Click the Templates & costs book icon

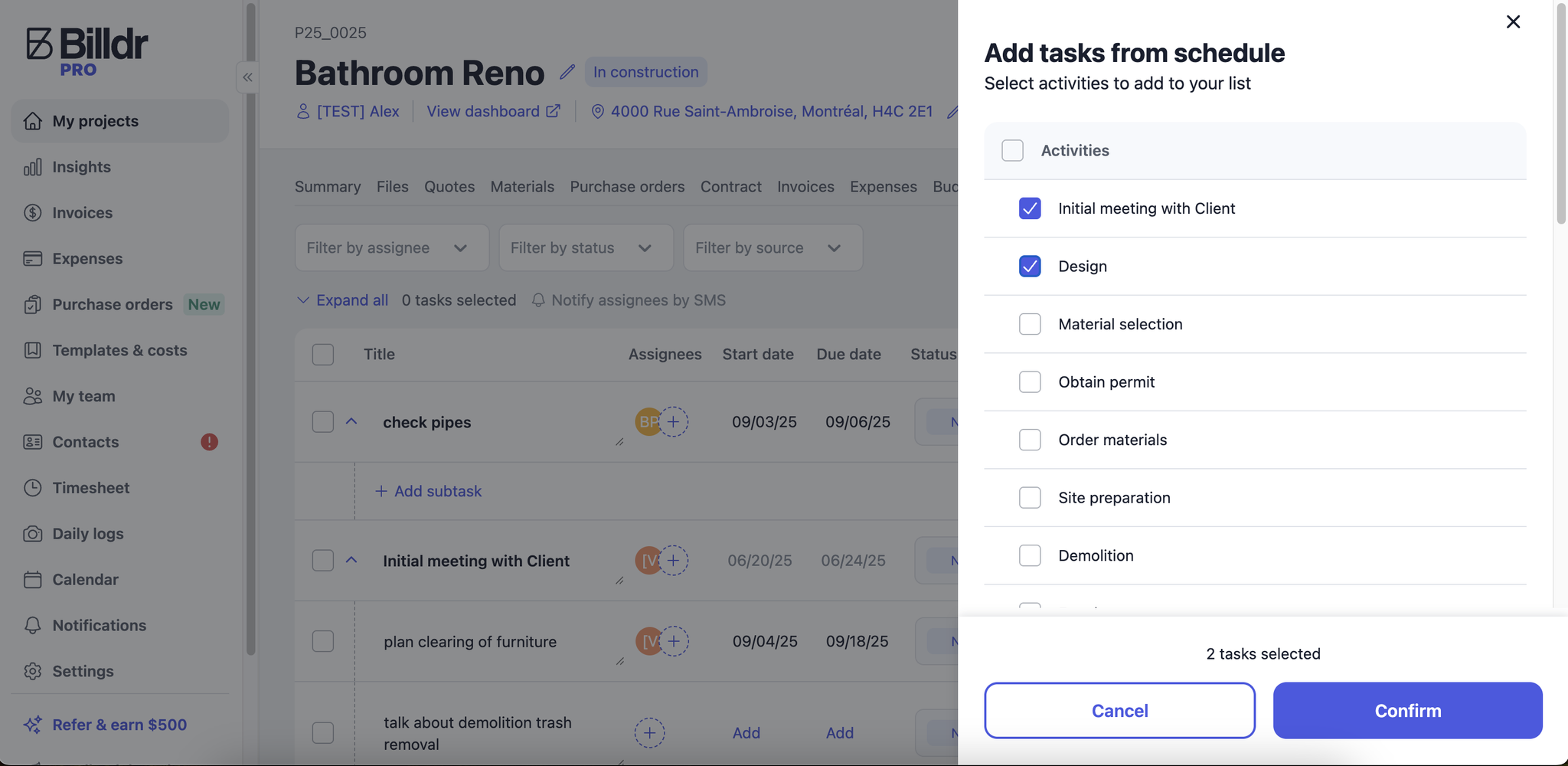point(32,350)
